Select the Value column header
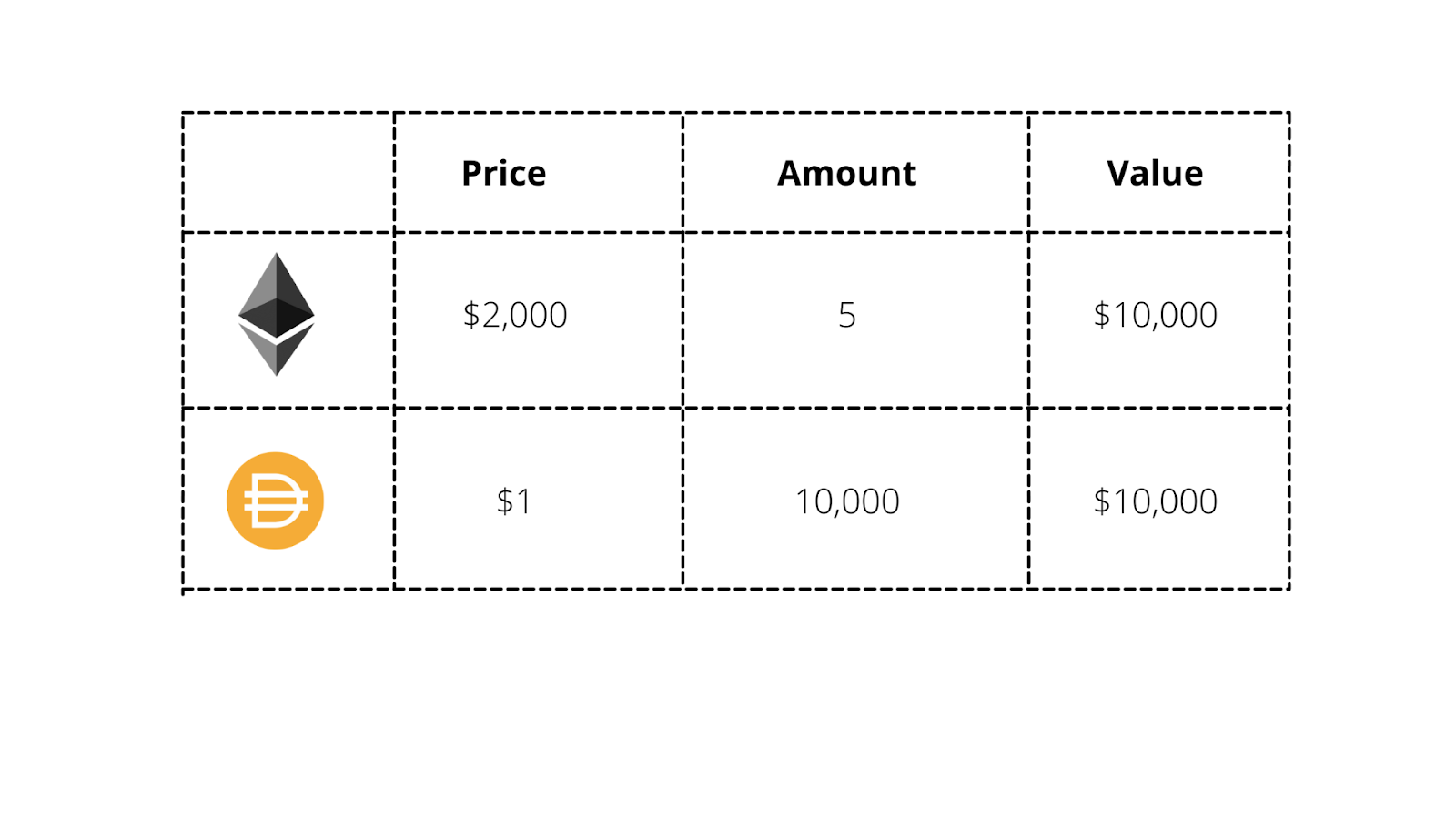 (x=1155, y=173)
